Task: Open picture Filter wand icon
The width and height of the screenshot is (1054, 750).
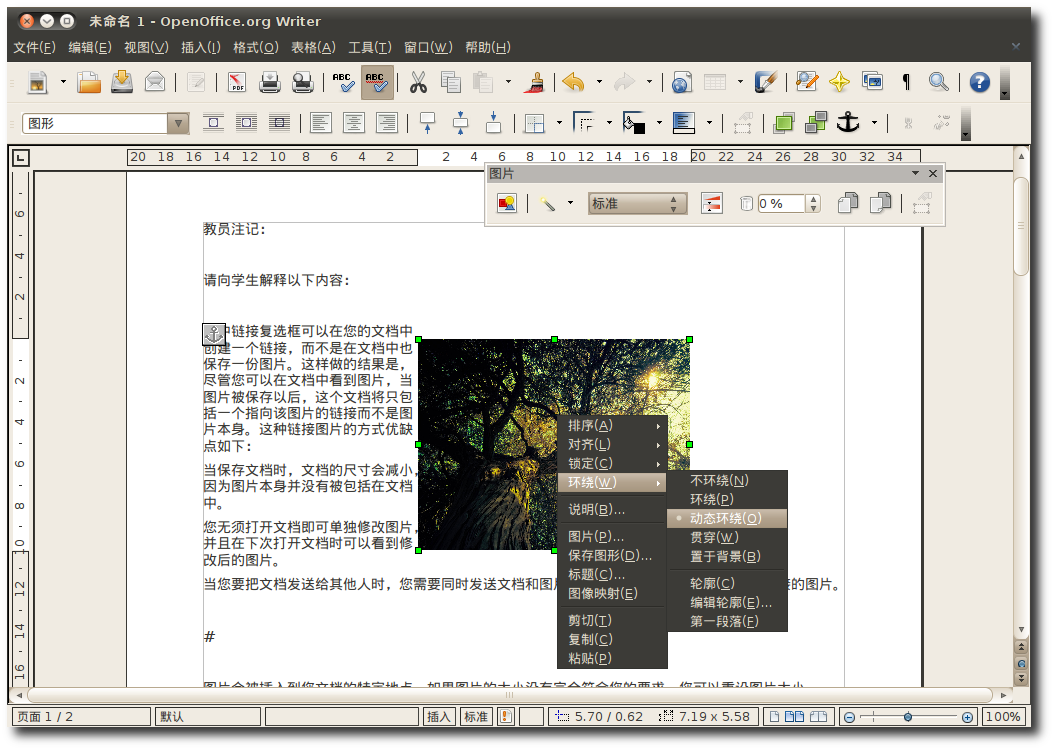Action: tap(548, 204)
